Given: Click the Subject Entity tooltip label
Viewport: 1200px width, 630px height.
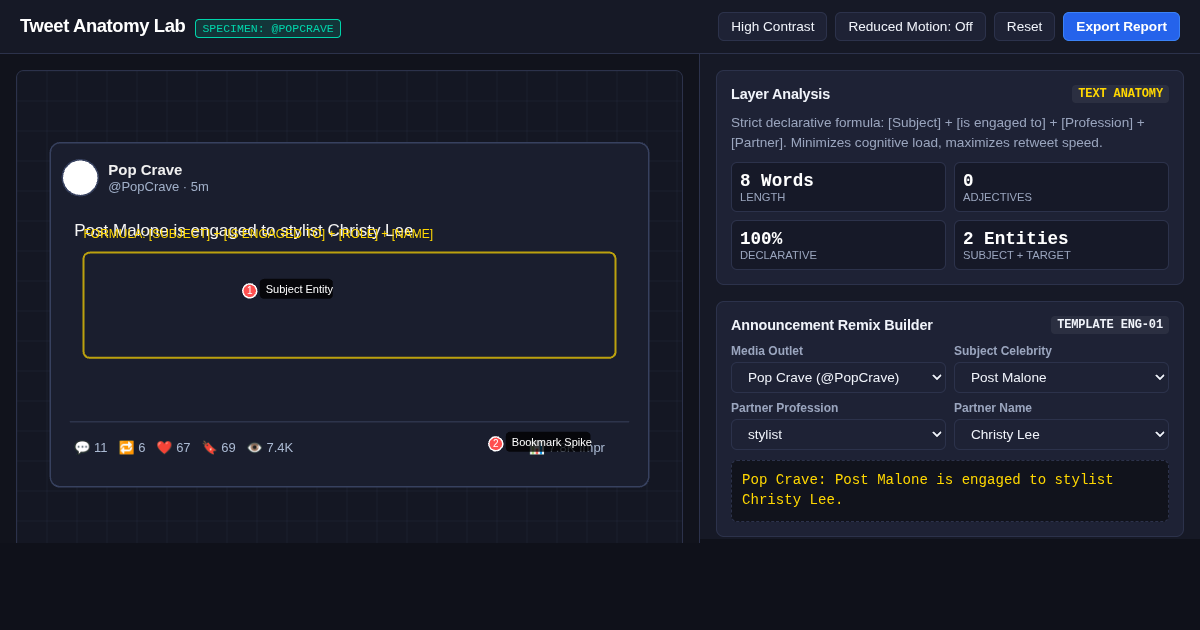Looking at the screenshot, I should [x=298, y=289].
